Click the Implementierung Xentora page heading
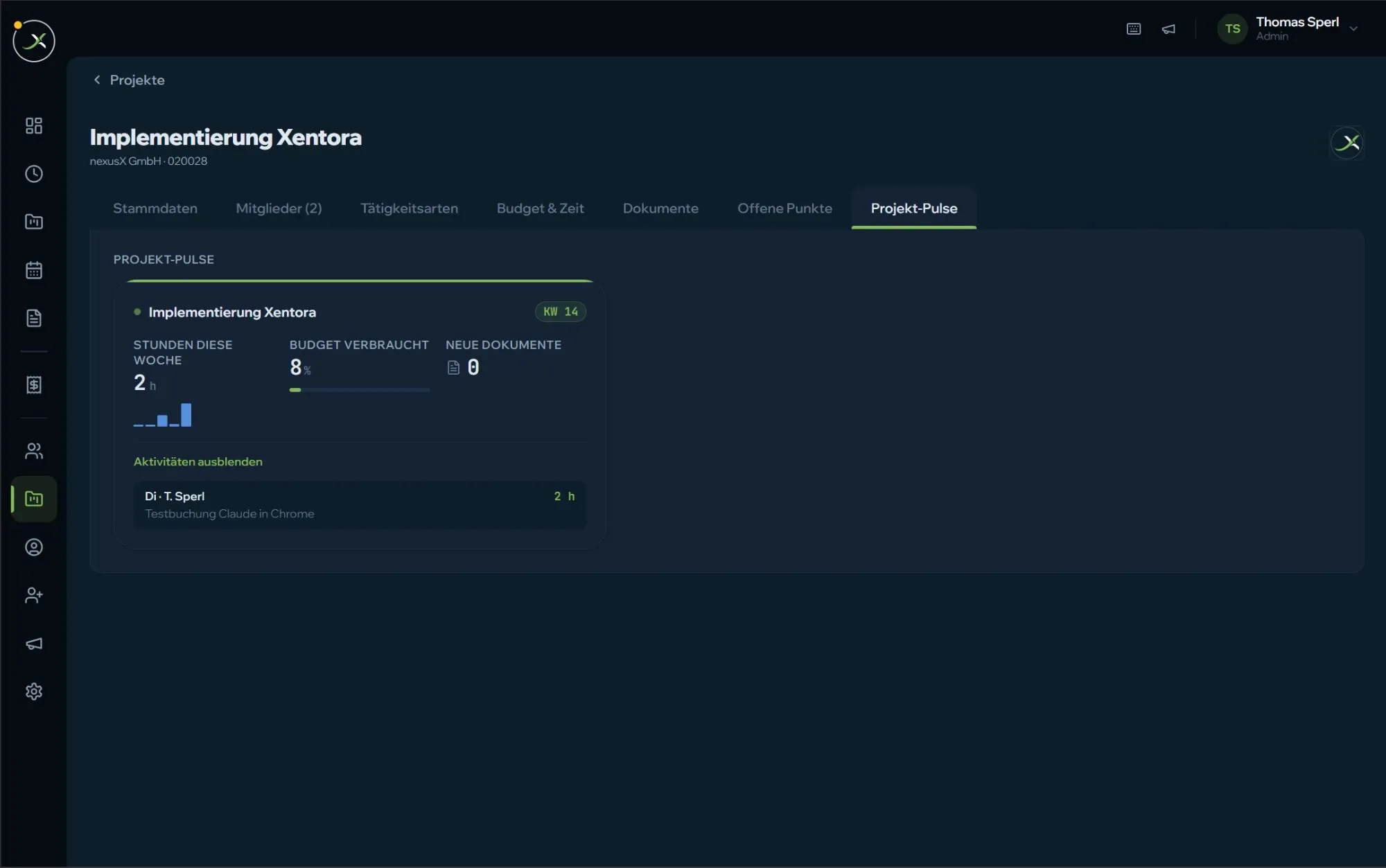This screenshot has width=1386, height=868. click(x=225, y=137)
